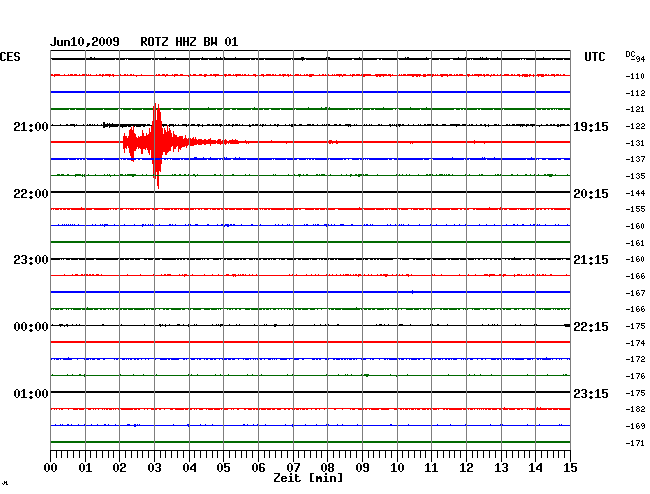Select the 13 minute label on Zeit axis
The image size is (650, 494).
pos(501,468)
